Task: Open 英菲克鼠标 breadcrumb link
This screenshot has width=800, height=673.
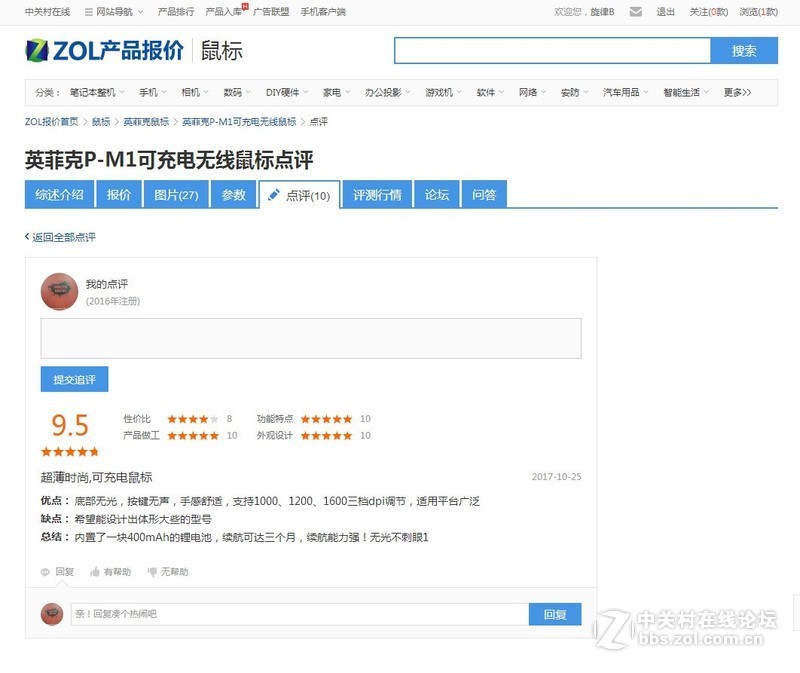Action: (146, 121)
